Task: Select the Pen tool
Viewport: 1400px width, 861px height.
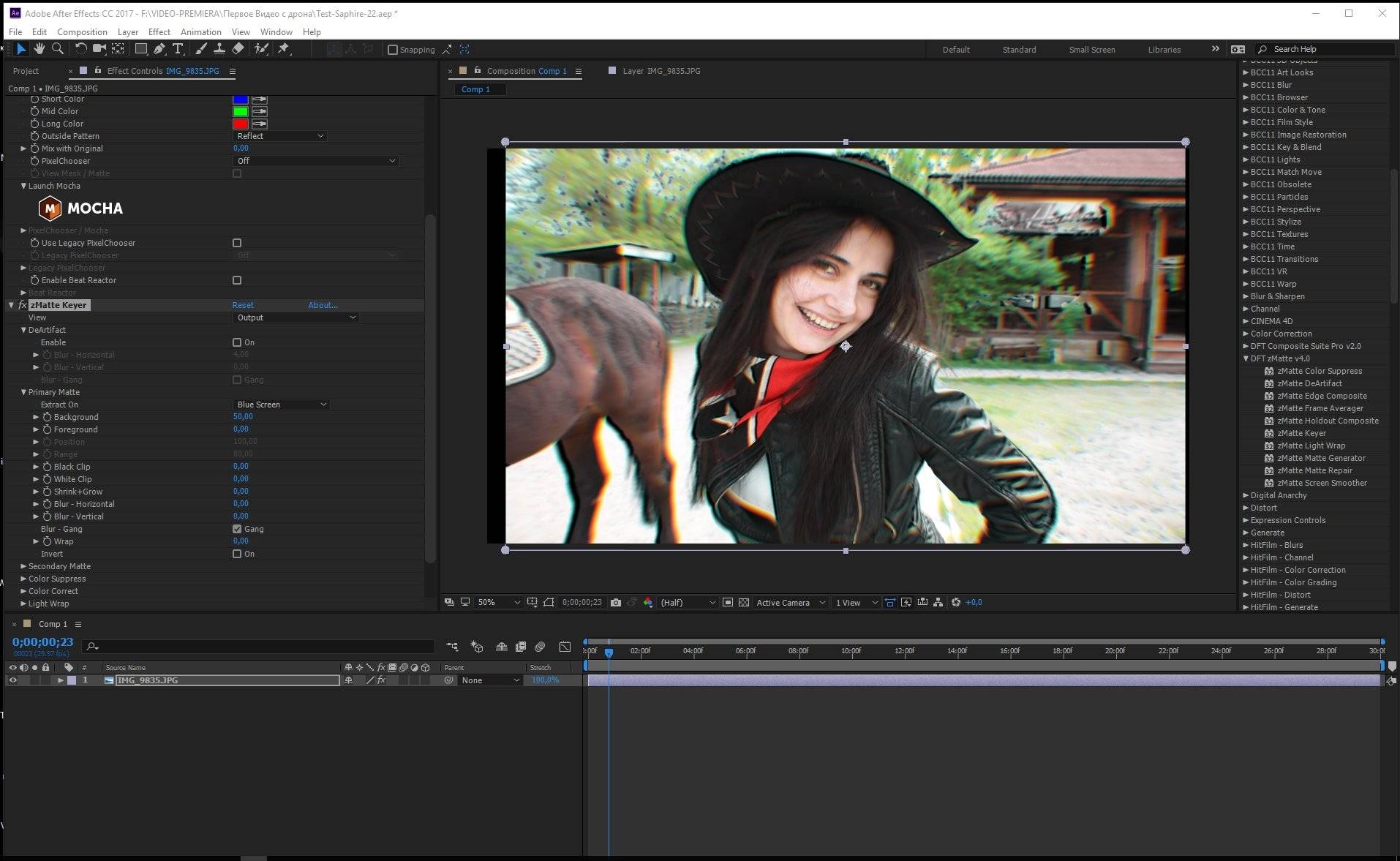Action: (x=159, y=49)
